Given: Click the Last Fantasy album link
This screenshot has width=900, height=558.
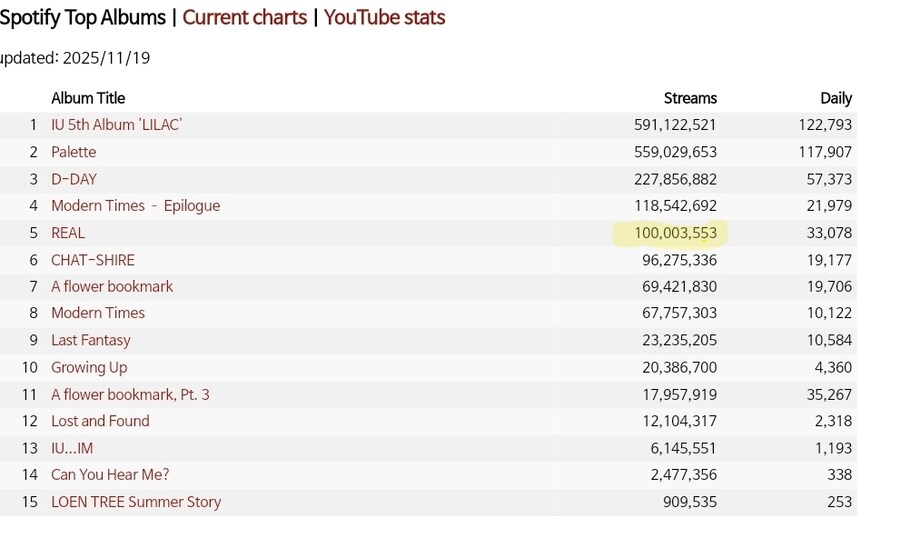Looking at the screenshot, I should [91, 340].
